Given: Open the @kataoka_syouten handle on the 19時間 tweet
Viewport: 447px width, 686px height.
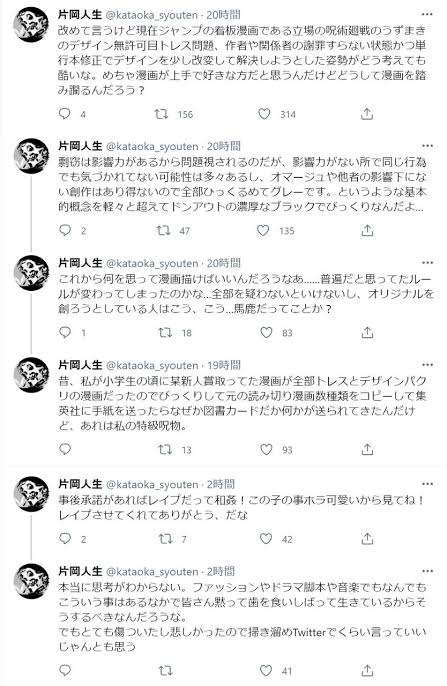Looking at the screenshot, I should [x=152, y=365].
